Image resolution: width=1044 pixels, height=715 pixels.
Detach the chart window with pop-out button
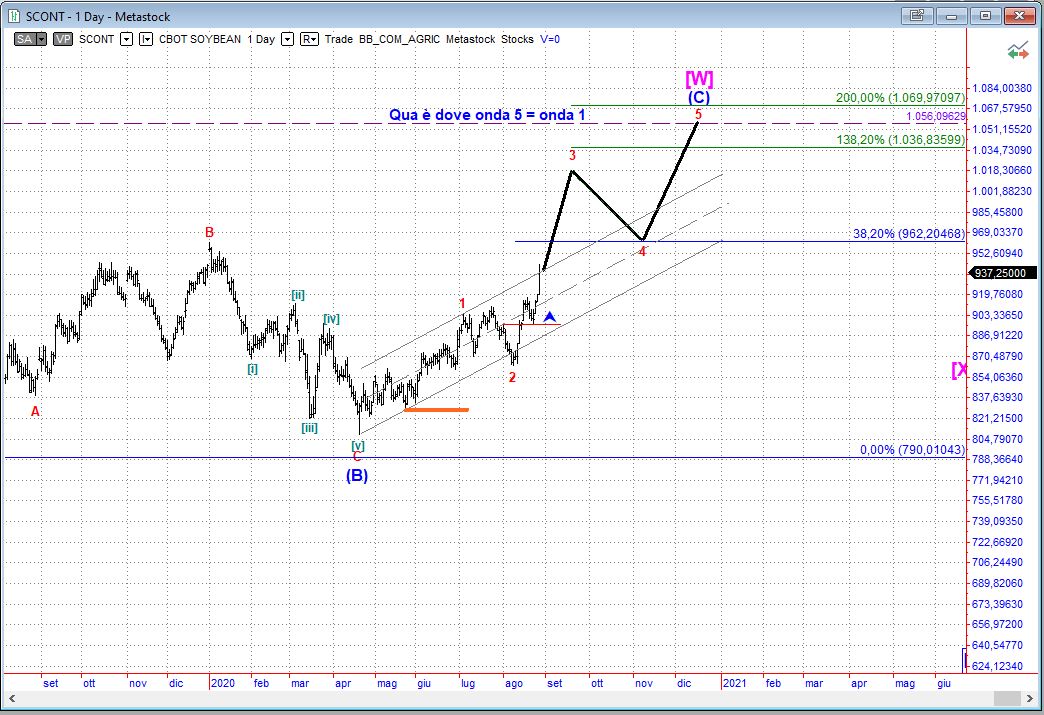(x=916, y=15)
